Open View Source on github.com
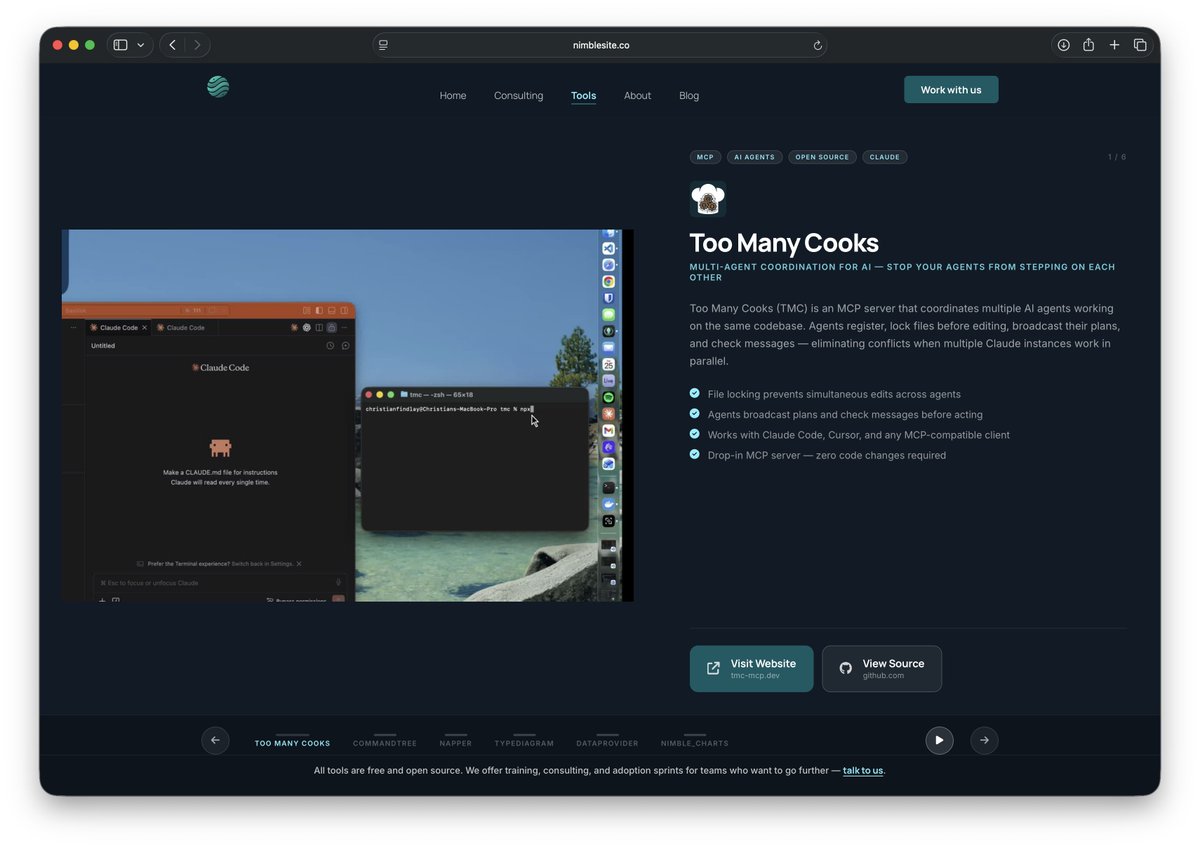 pyautogui.click(x=882, y=669)
